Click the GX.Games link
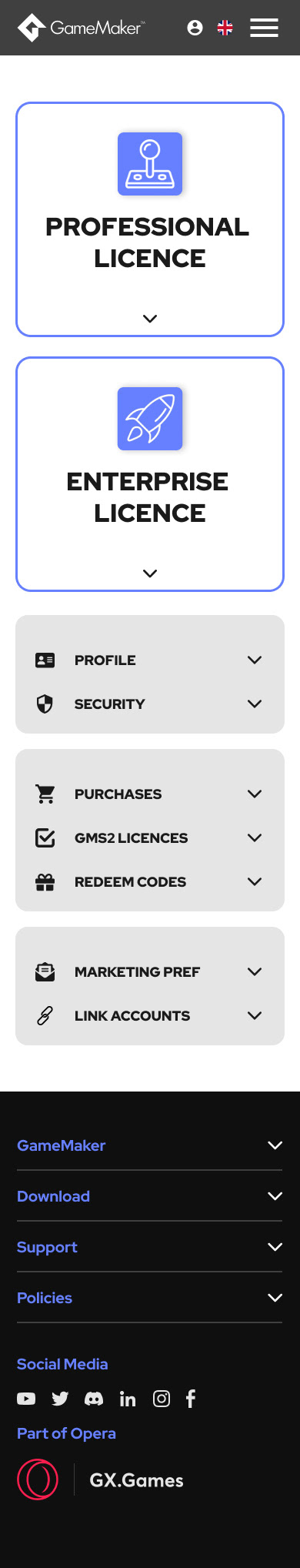Viewport: 300px width, 1568px height. pyautogui.click(x=136, y=1480)
